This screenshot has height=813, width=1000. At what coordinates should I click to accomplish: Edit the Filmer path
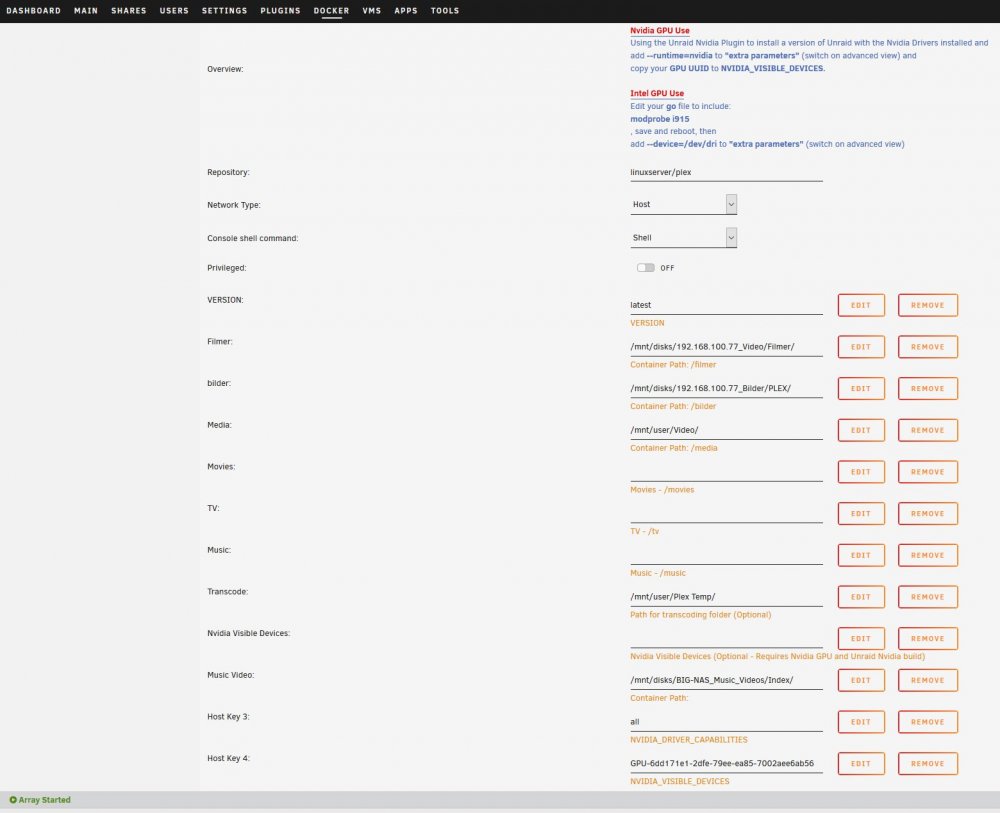coord(861,347)
